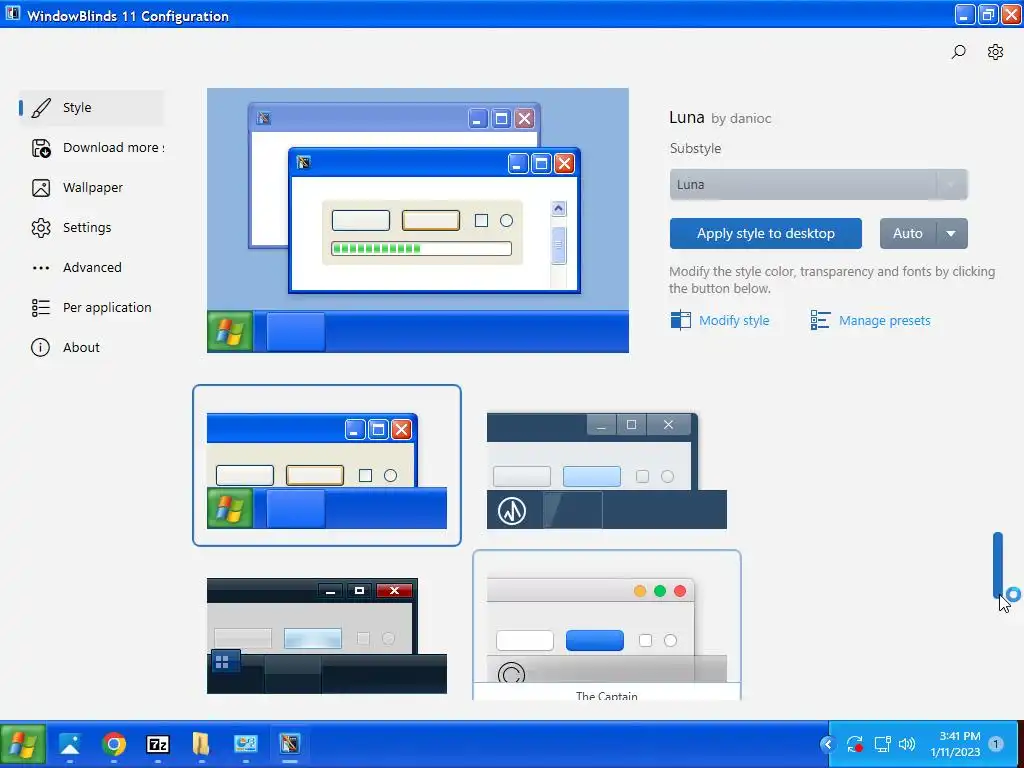The width and height of the screenshot is (1024, 768).
Task: Click the WindowBlinds taskbar icon
Action: pyautogui.click(x=289, y=744)
